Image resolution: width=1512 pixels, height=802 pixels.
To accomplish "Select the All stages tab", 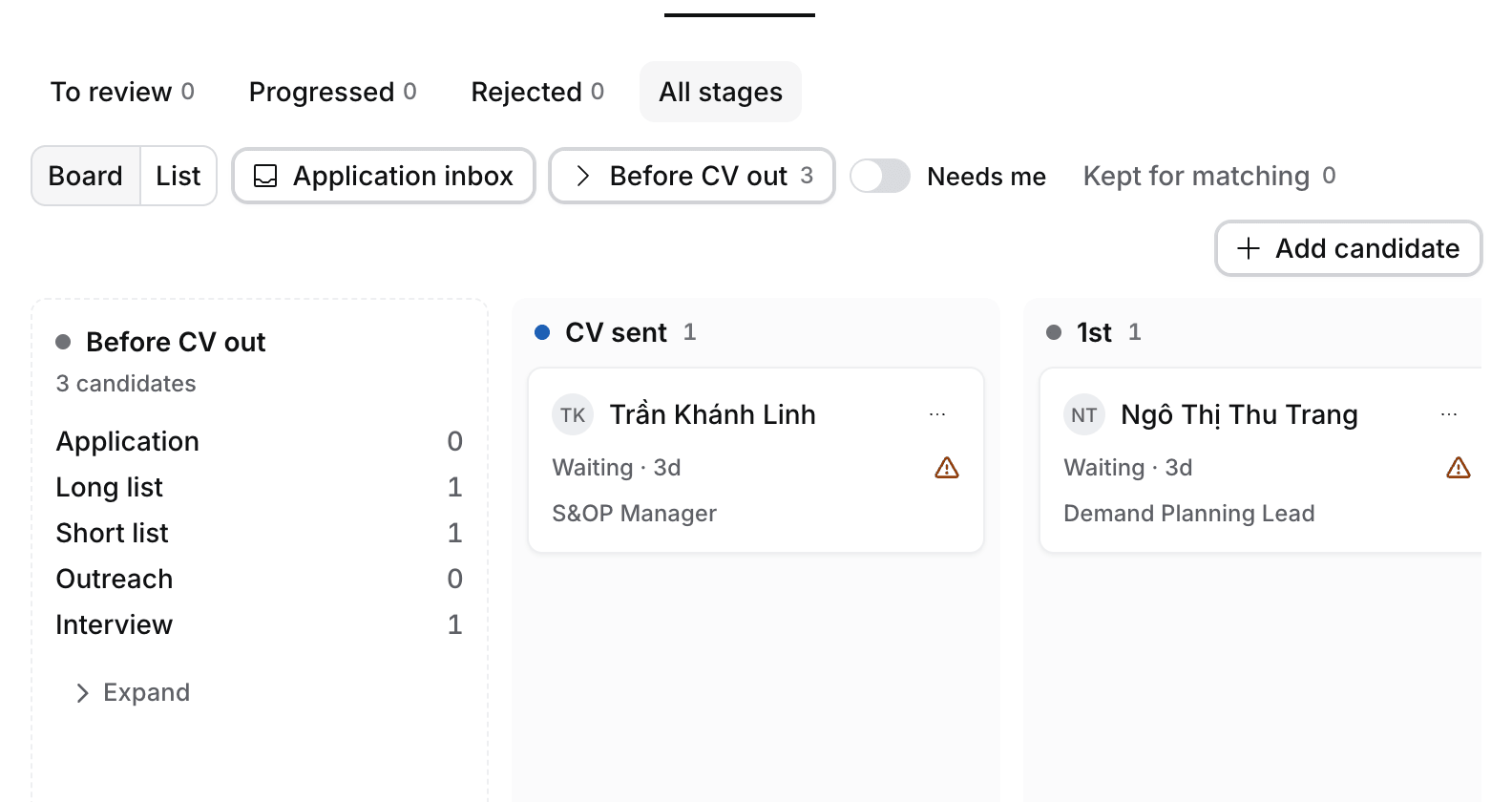I will pos(721,92).
